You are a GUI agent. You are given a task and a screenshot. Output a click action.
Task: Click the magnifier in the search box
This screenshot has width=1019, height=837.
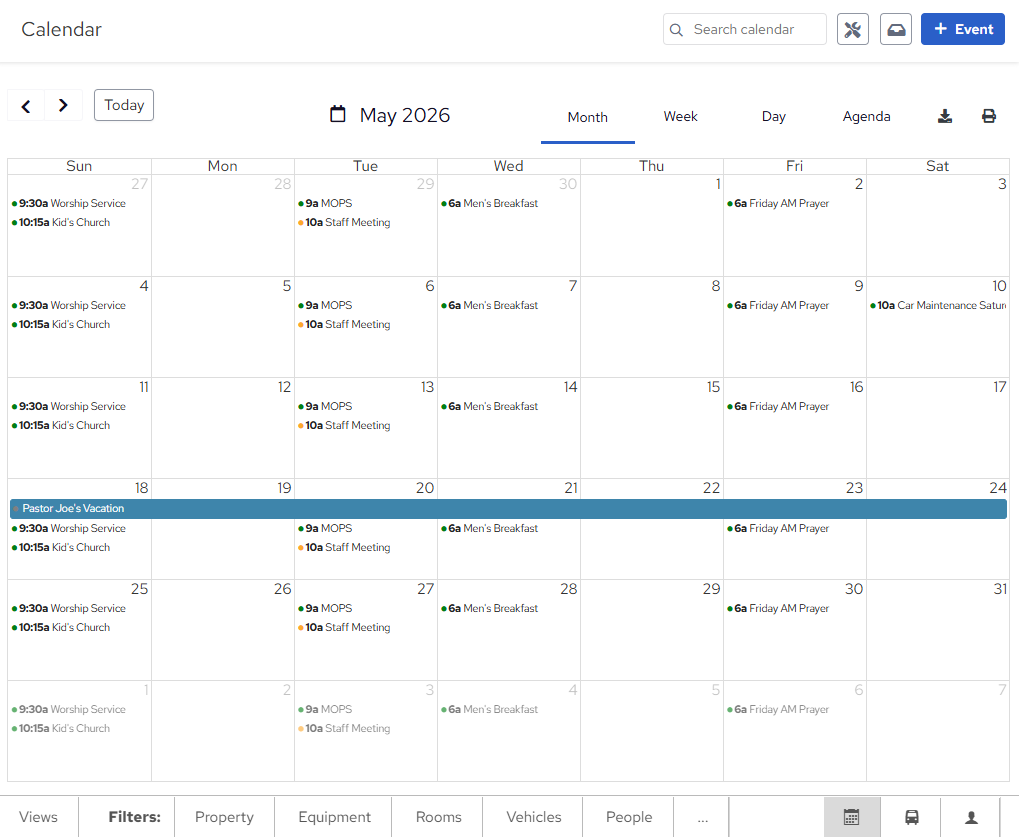(678, 29)
